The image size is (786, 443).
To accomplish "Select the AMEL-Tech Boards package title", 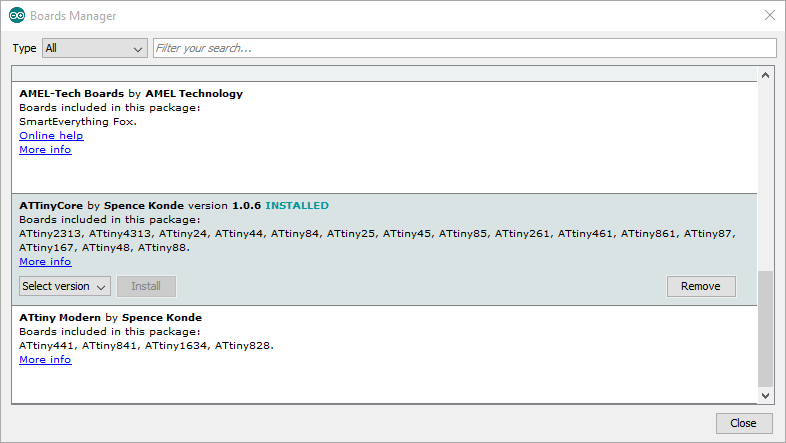I will 72,94.
